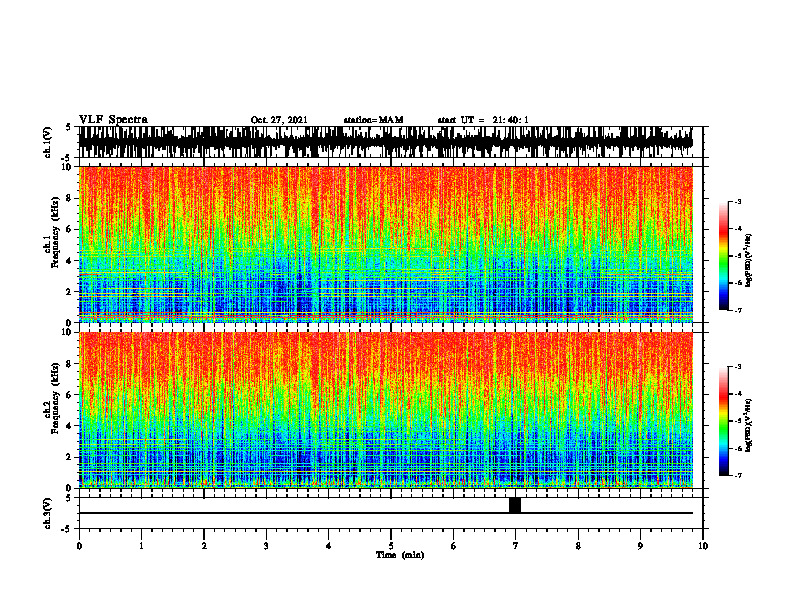
Task: Click the flat baseline trace in ch.3 panel
Action: [x=386, y=513]
